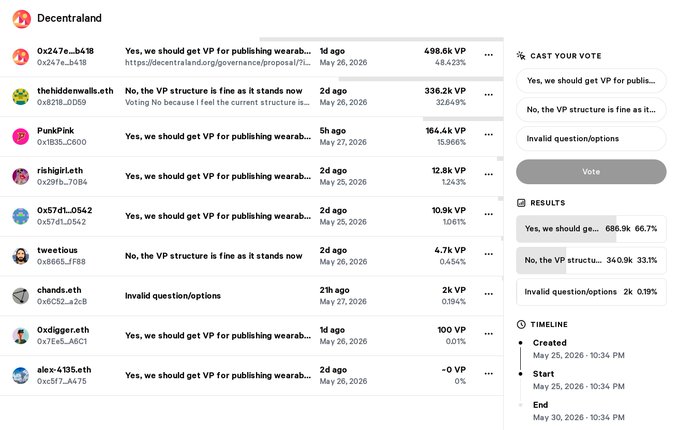Open avatar of voter 0x247e...b418
Screen dimensions: 679x430
click(20, 57)
